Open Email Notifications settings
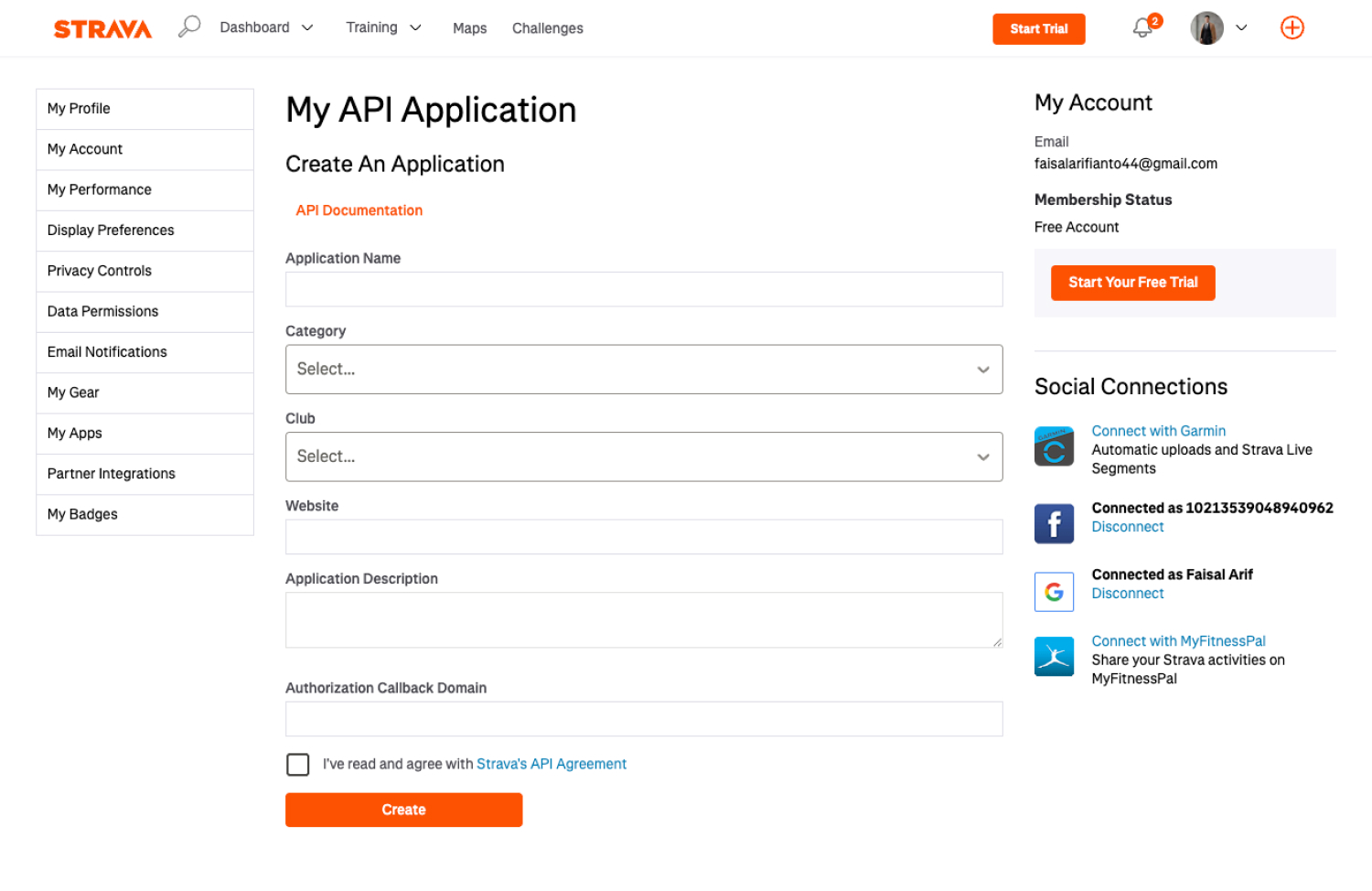The image size is (1372, 891). click(145, 352)
